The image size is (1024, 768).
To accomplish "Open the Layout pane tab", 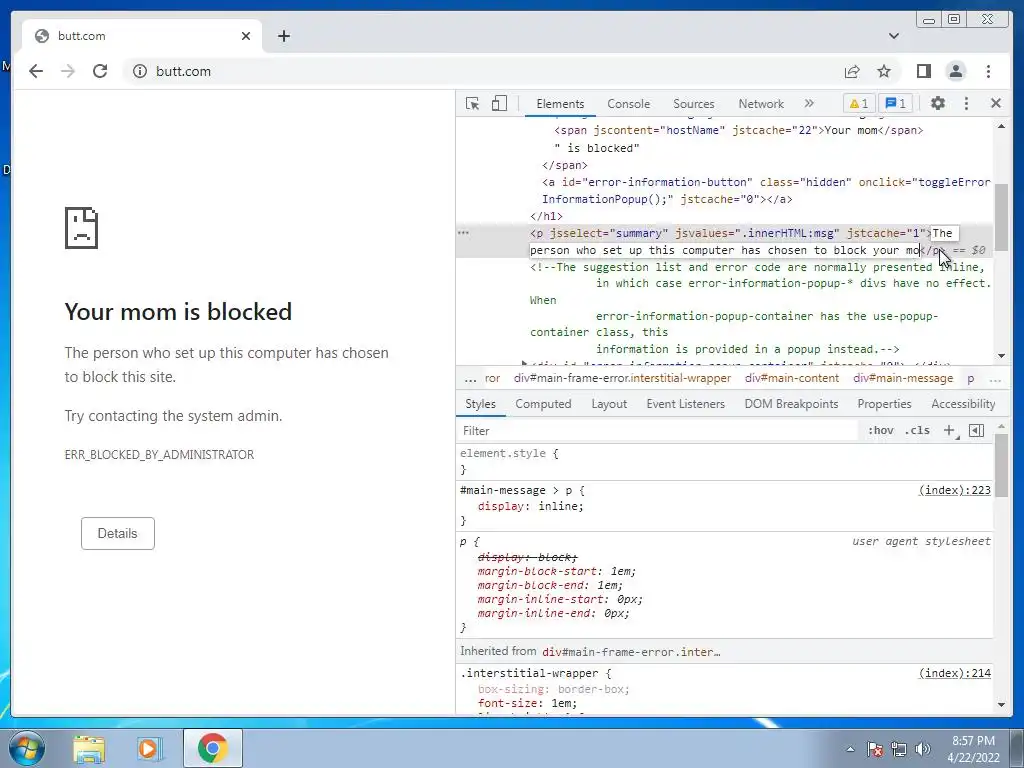I will pyautogui.click(x=609, y=404).
